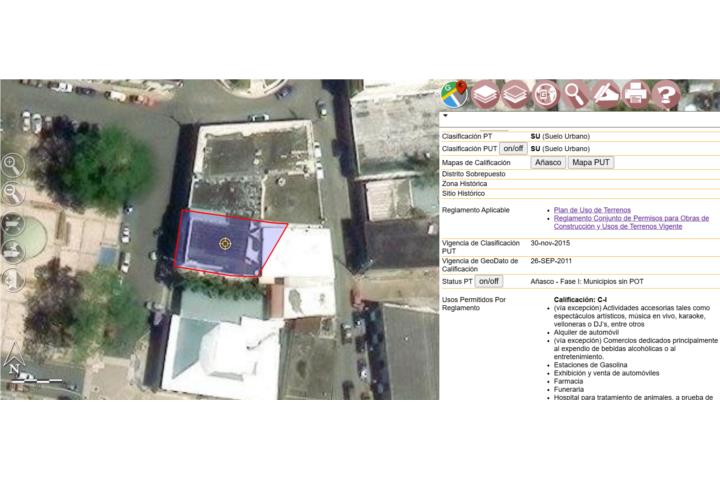Open the second stacked layers tool
This screenshot has height=480, width=720.
point(515,94)
